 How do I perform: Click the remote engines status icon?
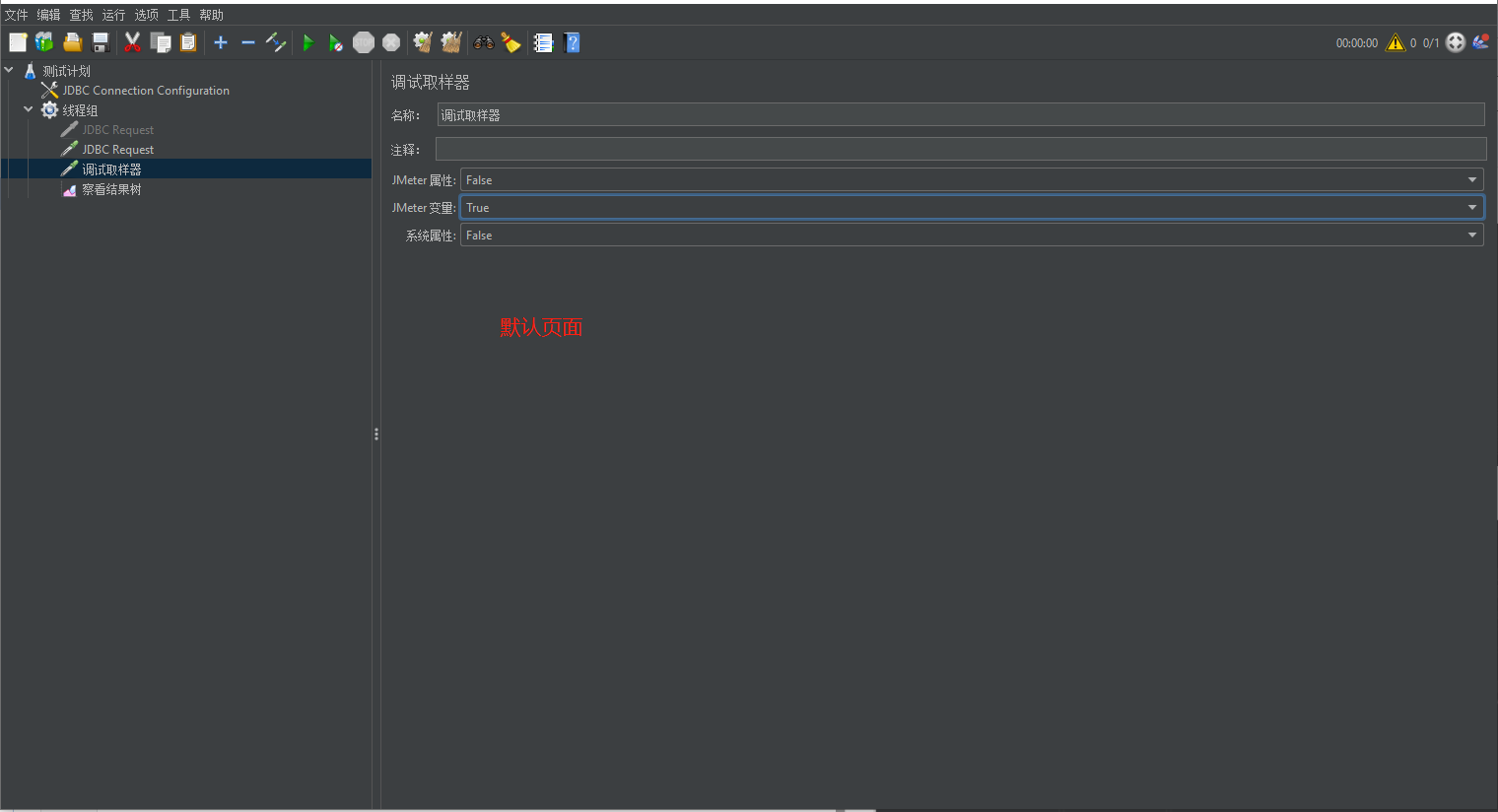pyautogui.click(x=1456, y=42)
